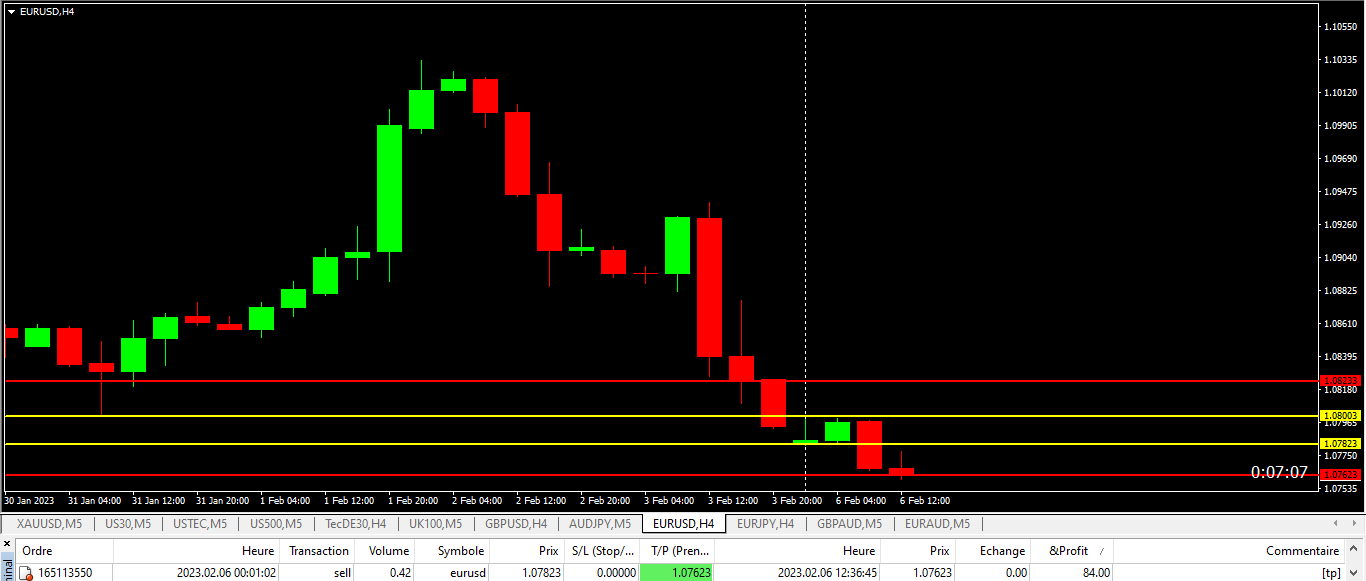Select the yellow 1.08003 price label

click(1341, 415)
